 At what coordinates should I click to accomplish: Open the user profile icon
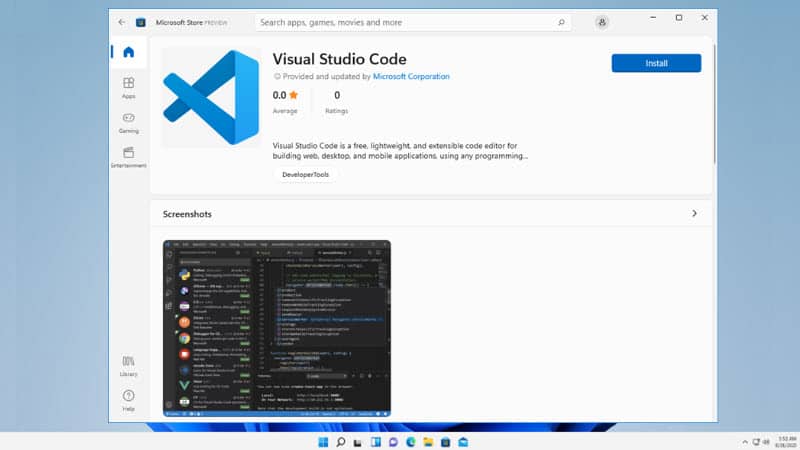602,22
